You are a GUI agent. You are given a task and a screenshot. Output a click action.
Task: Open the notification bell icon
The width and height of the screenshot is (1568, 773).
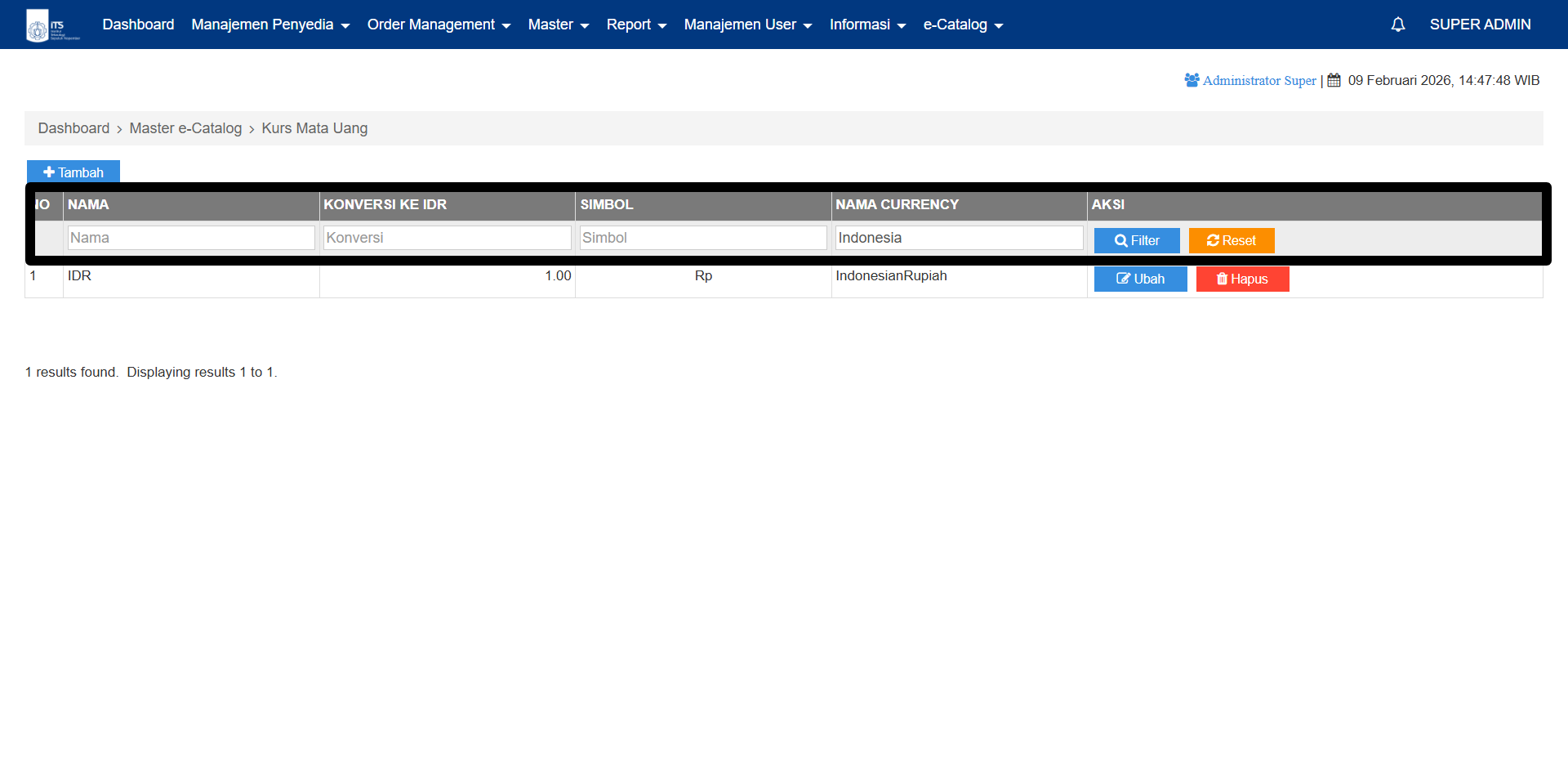1397,25
